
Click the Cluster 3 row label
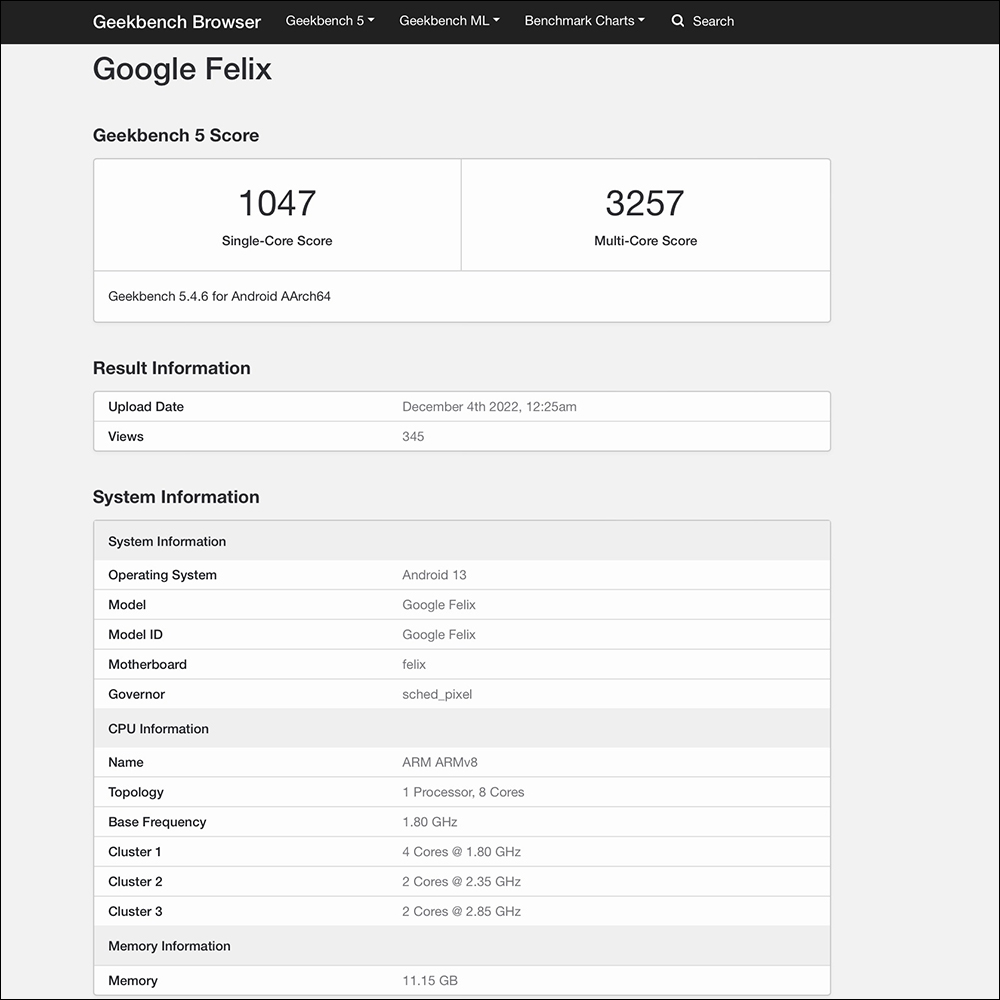[135, 911]
